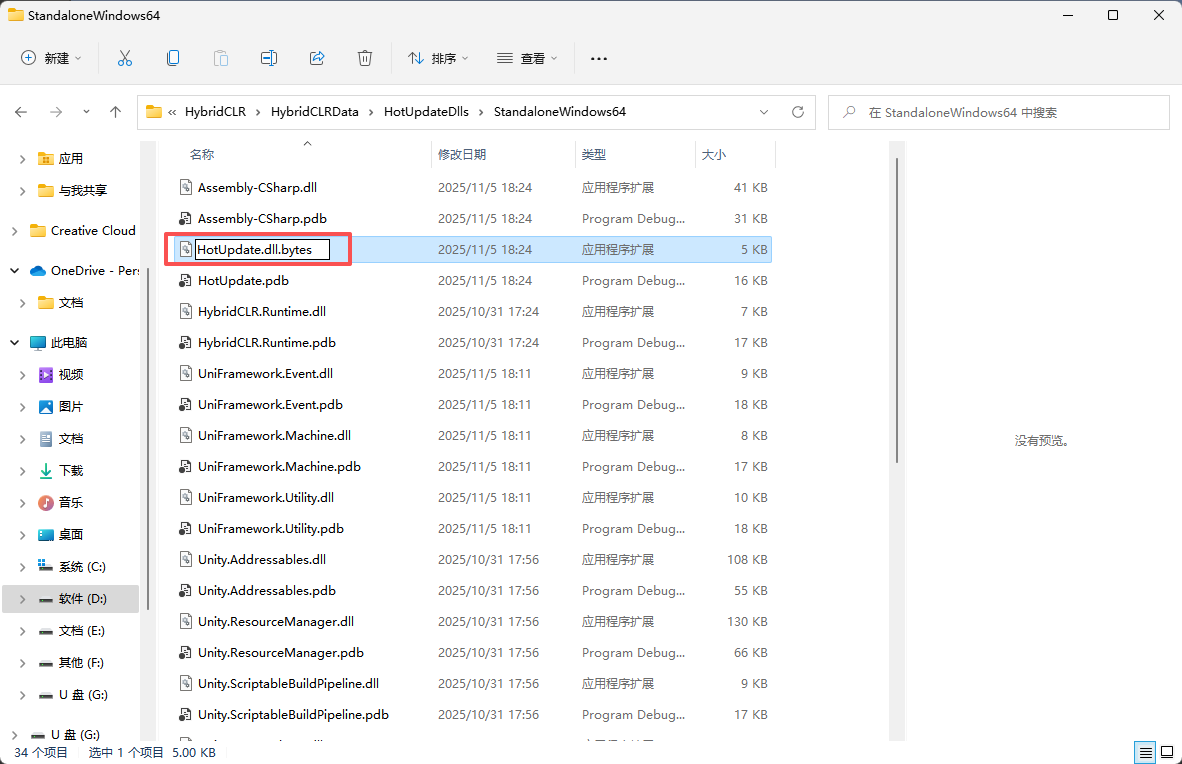
Task: Click the Rename toolbar icon
Action: click(x=269, y=58)
